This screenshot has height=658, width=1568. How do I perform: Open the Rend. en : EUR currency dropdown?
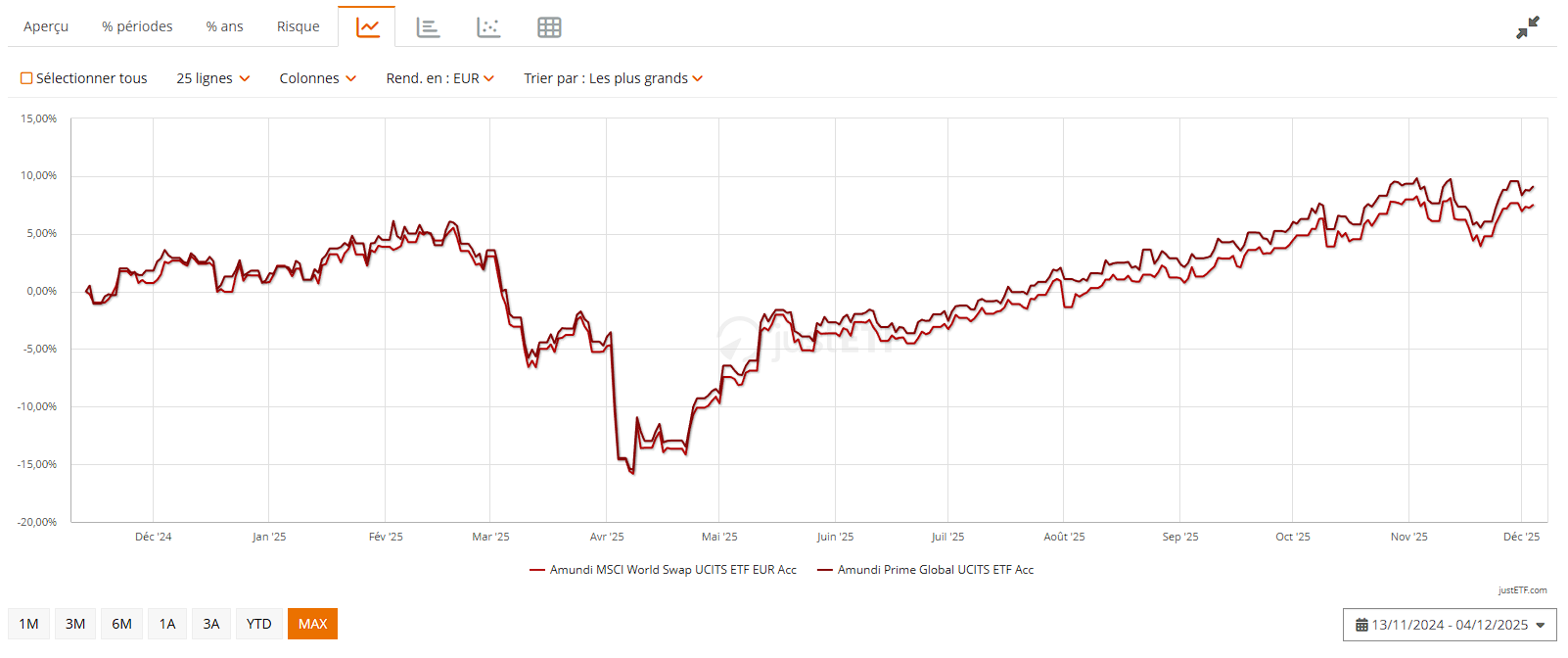[x=439, y=78]
